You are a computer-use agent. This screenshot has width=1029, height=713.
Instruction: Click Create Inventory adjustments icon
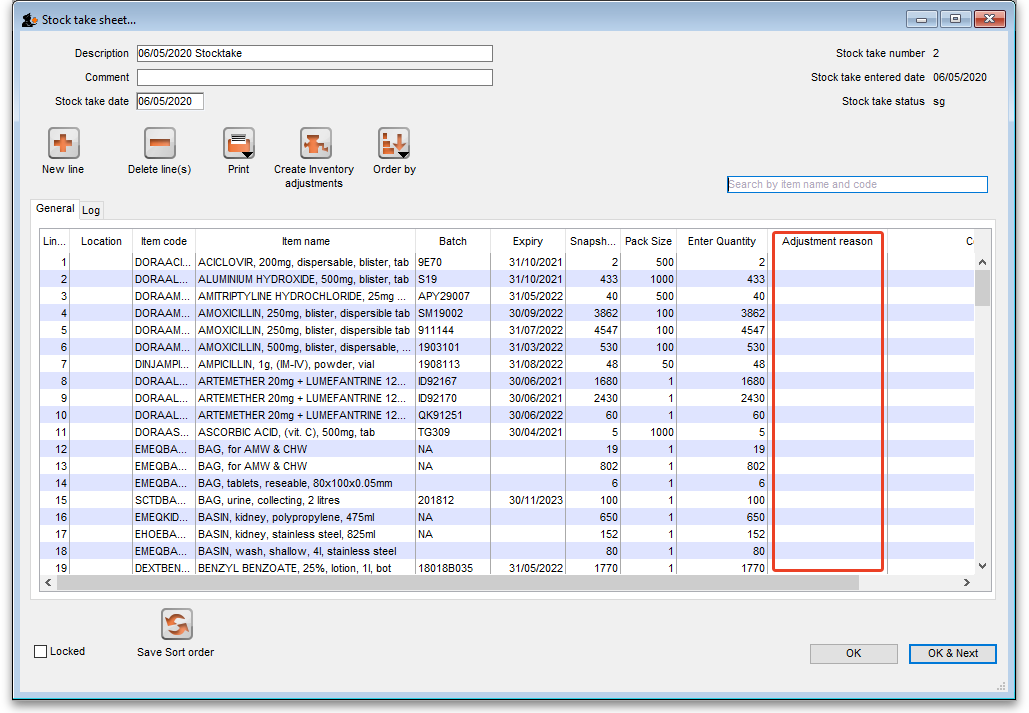pos(315,144)
